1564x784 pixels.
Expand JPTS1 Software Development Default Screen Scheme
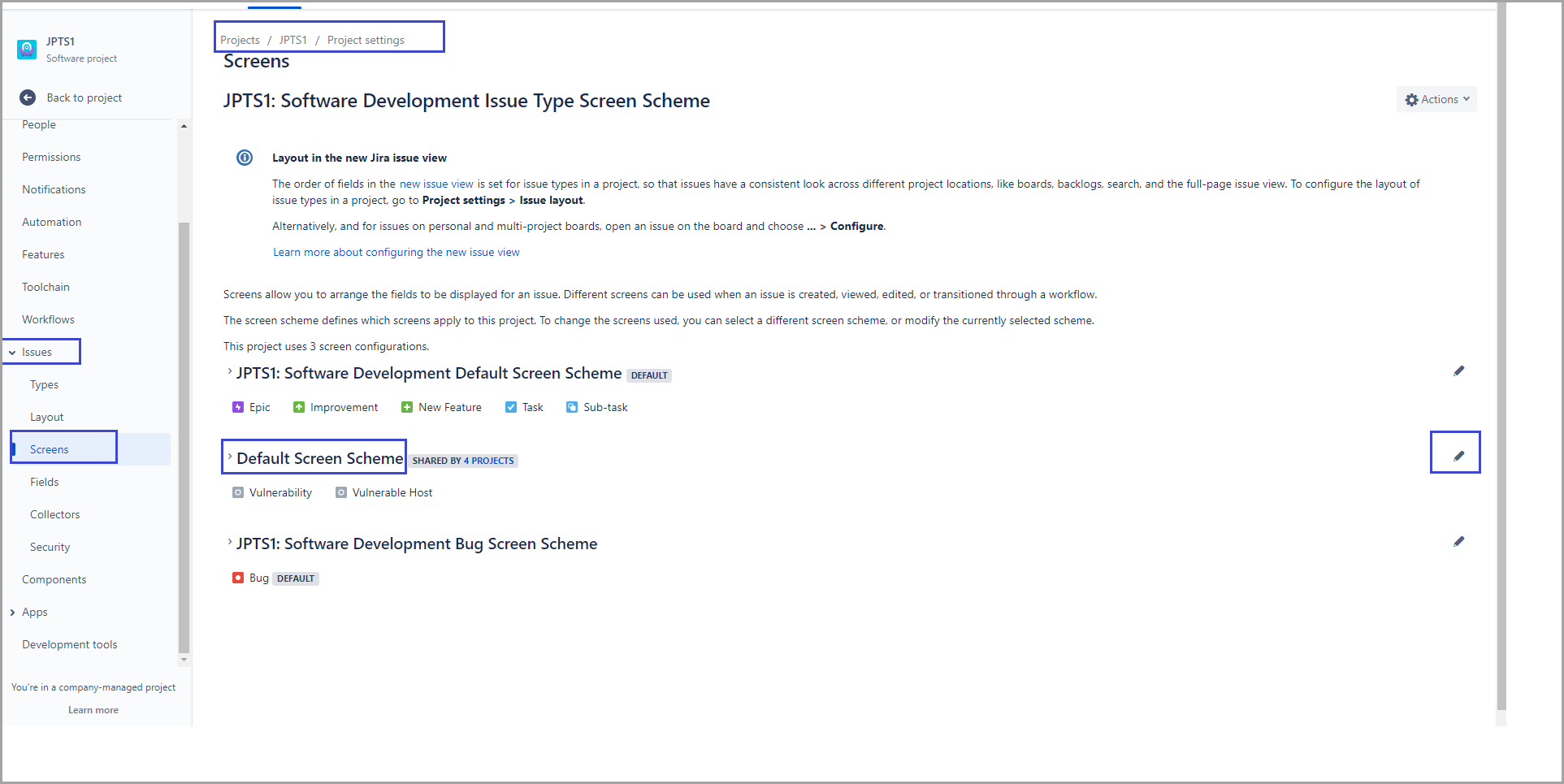tap(230, 371)
